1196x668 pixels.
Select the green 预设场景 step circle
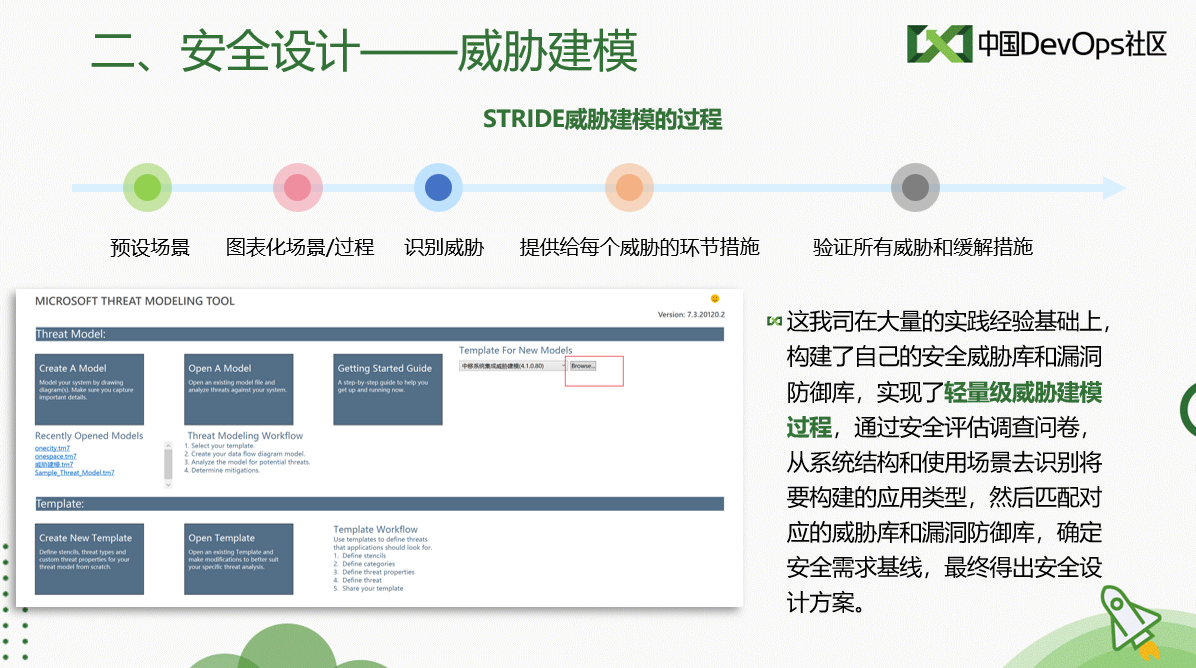(147, 188)
